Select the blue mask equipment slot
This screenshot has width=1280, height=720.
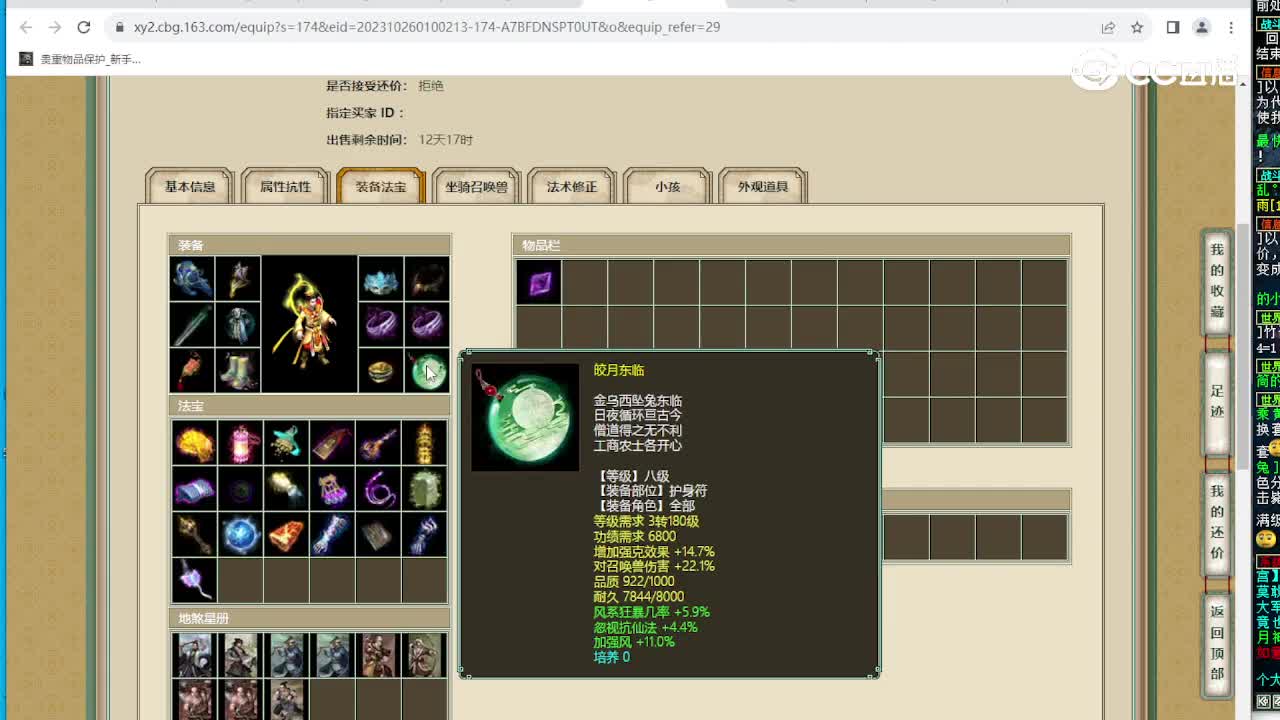tap(381, 279)
